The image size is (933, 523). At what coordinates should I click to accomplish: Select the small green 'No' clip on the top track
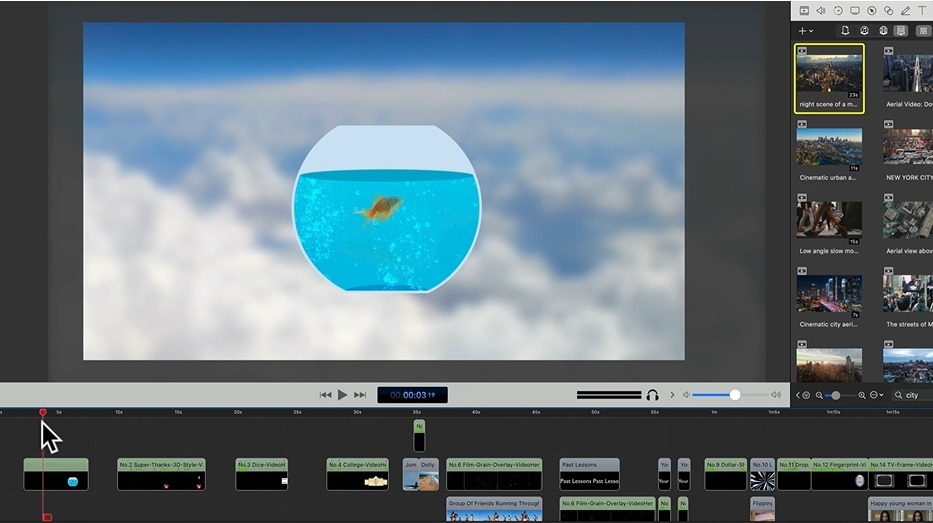(x=419, y=436)
